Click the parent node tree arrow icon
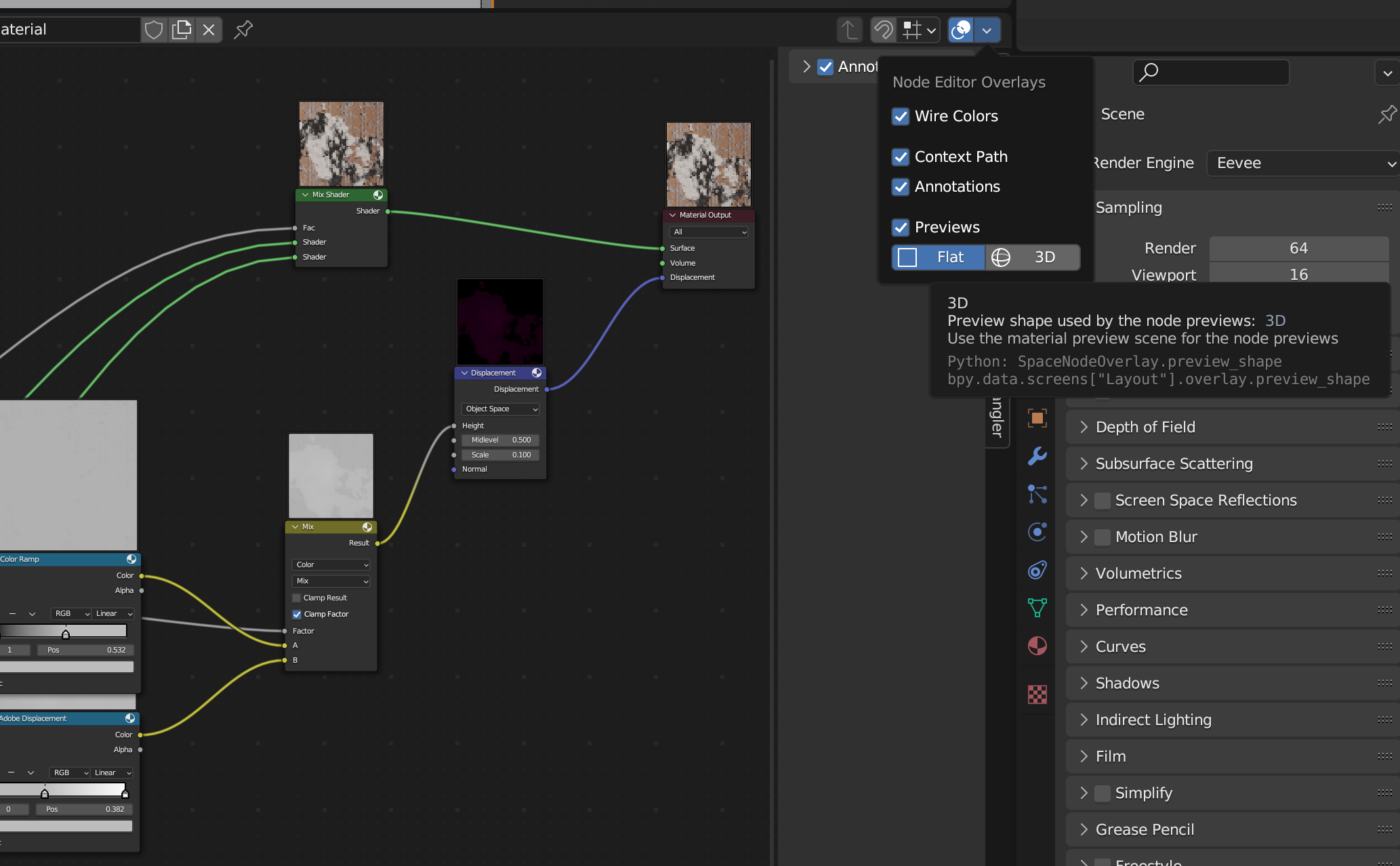 pyautogui.click(x=850, y=30)
